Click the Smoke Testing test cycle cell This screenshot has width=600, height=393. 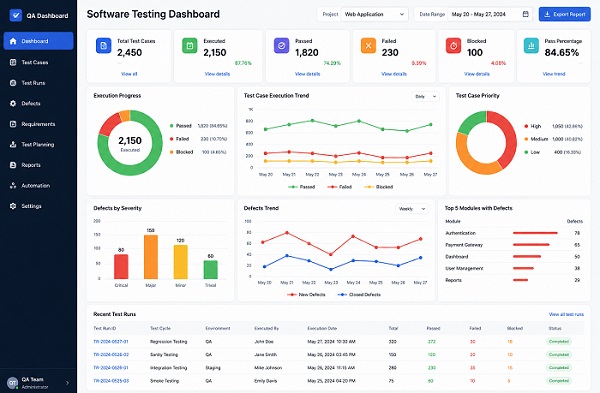click(x=164, y=381)
